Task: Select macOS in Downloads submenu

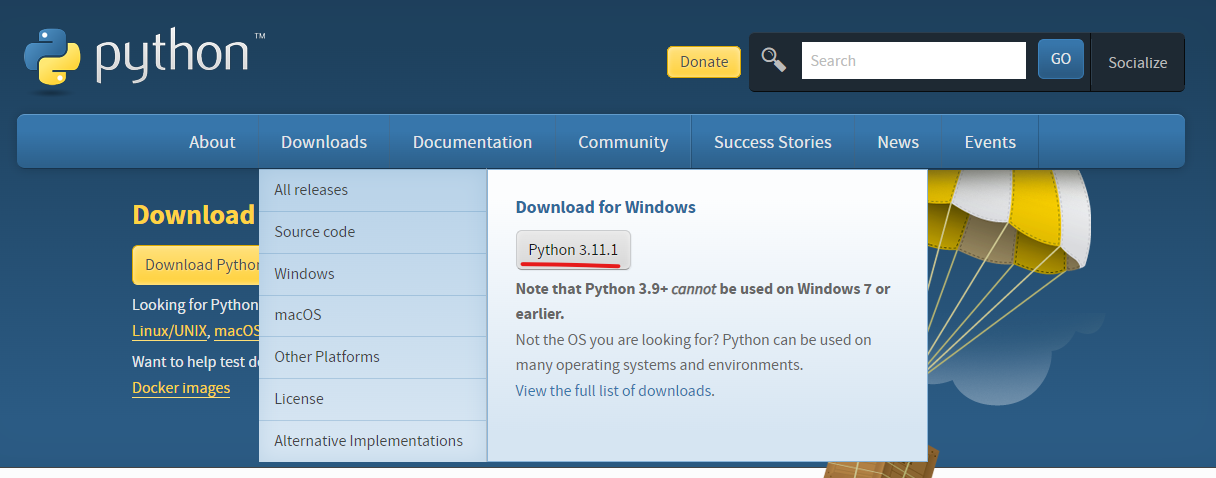Action: click(373, 315)
